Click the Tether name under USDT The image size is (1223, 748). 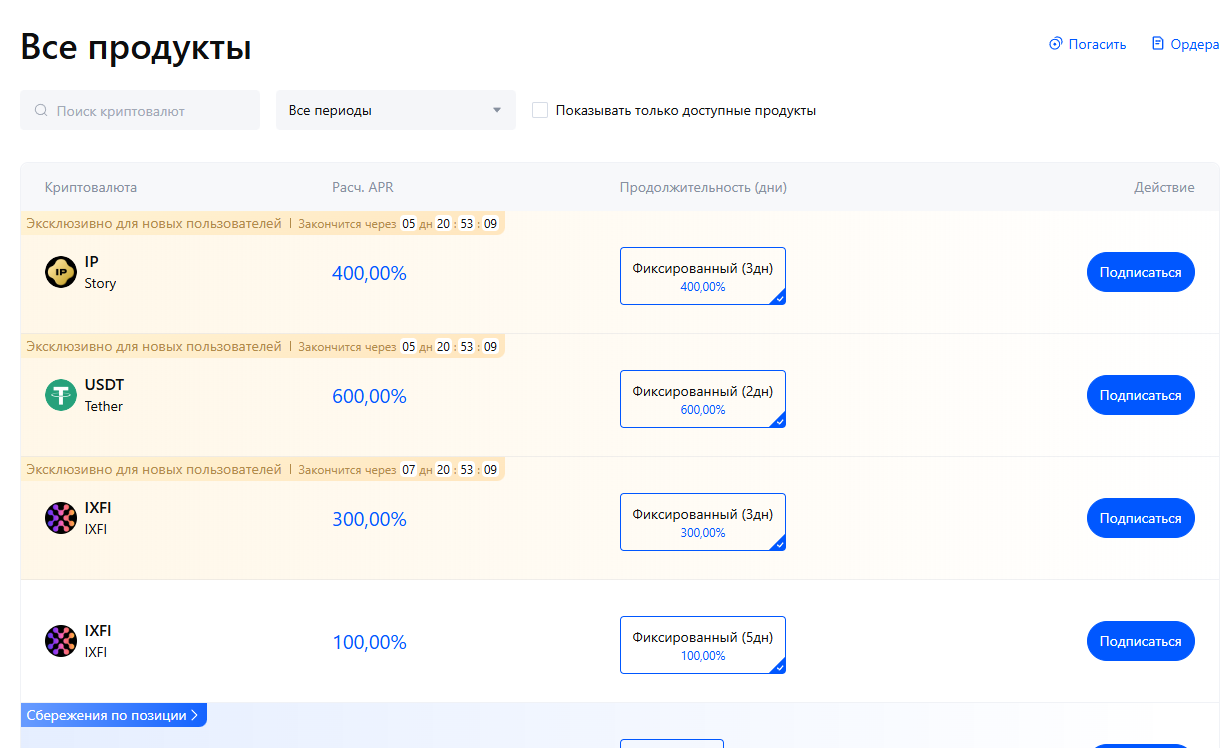pos(104,406)
